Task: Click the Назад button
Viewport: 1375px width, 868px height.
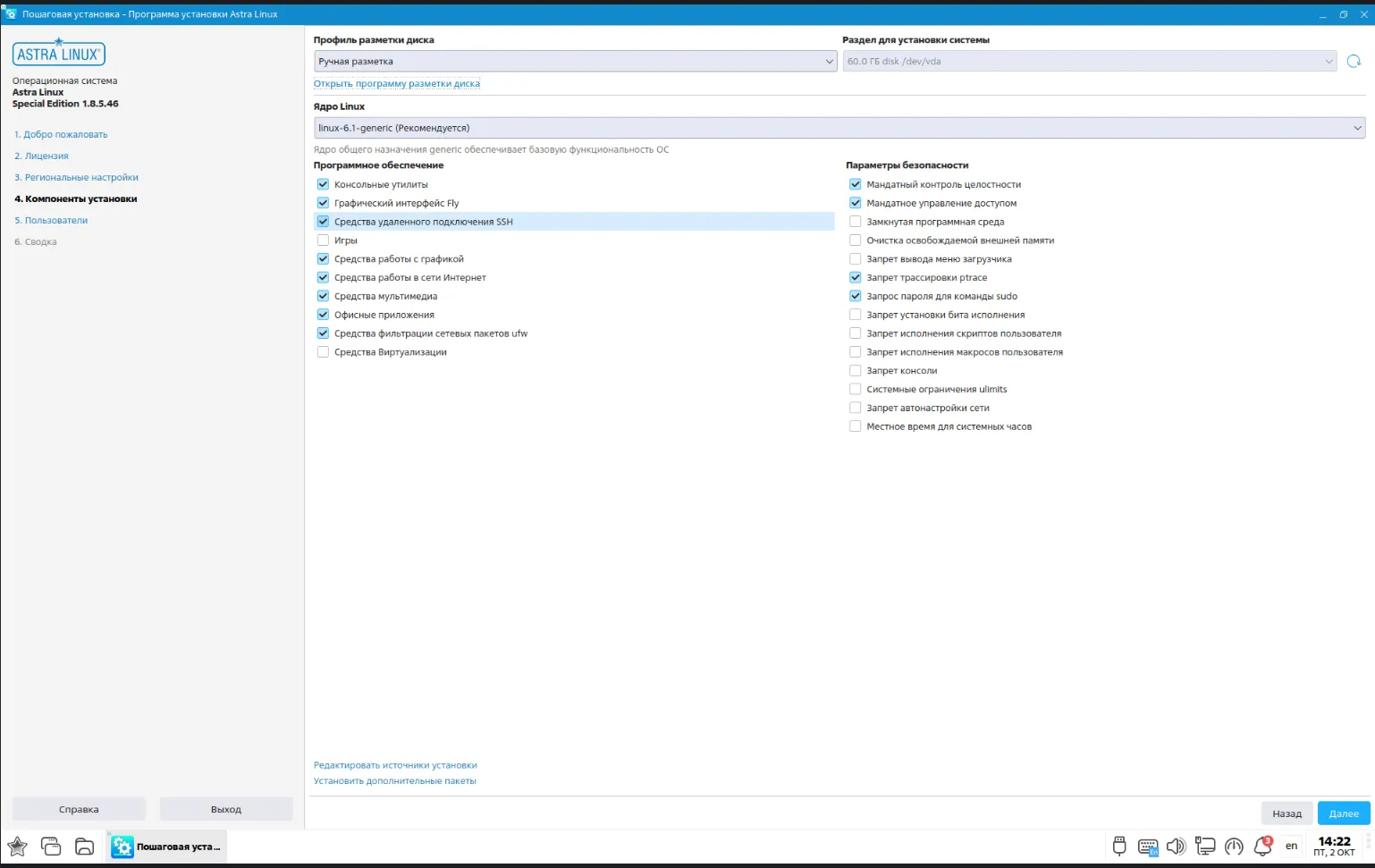Action: [1286, 813]
